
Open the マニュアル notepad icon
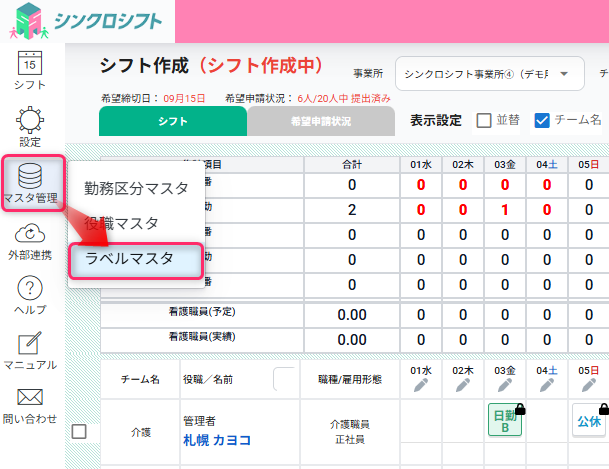point(30,345)
